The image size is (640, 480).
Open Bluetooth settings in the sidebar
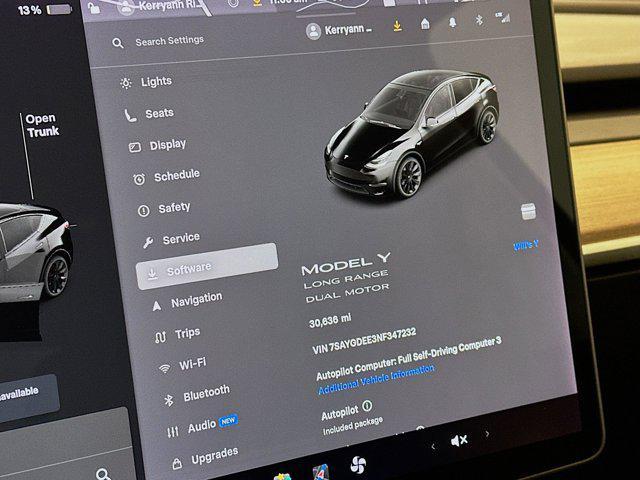[197, 396]
